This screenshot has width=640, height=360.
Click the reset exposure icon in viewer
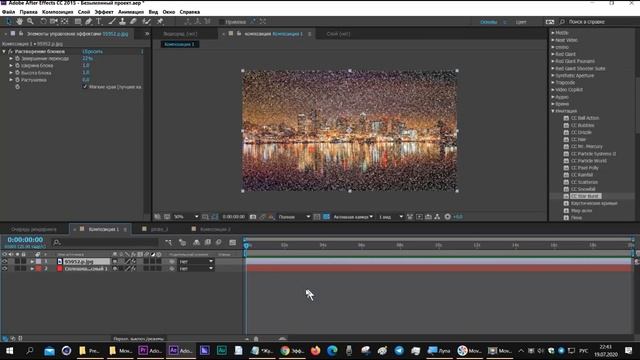pos(447,217)
